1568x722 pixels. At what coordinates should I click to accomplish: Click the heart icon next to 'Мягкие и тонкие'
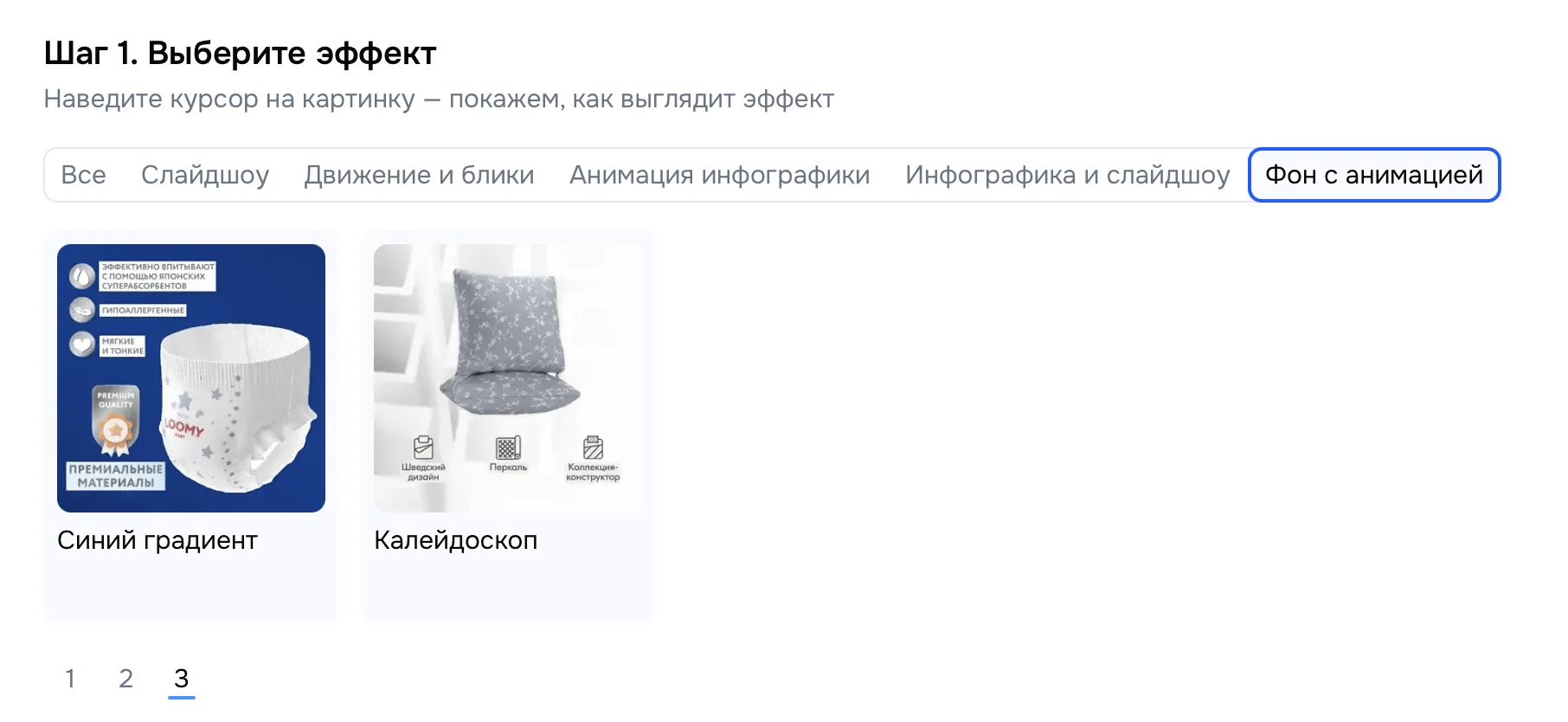coord(82,345)
